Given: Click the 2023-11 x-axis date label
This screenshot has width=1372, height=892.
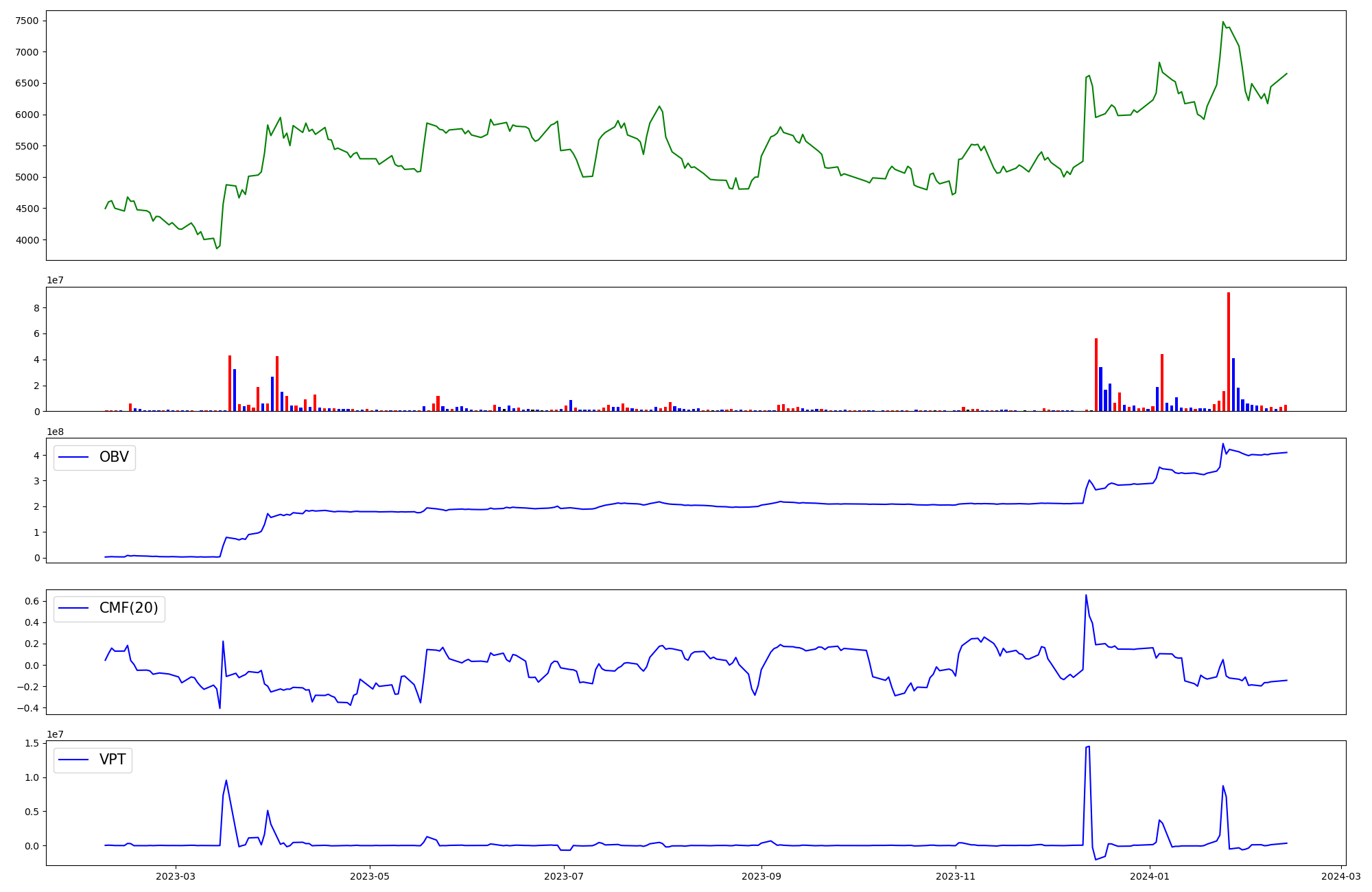Looking at the screenshot, I should click(x=956, y=876).
